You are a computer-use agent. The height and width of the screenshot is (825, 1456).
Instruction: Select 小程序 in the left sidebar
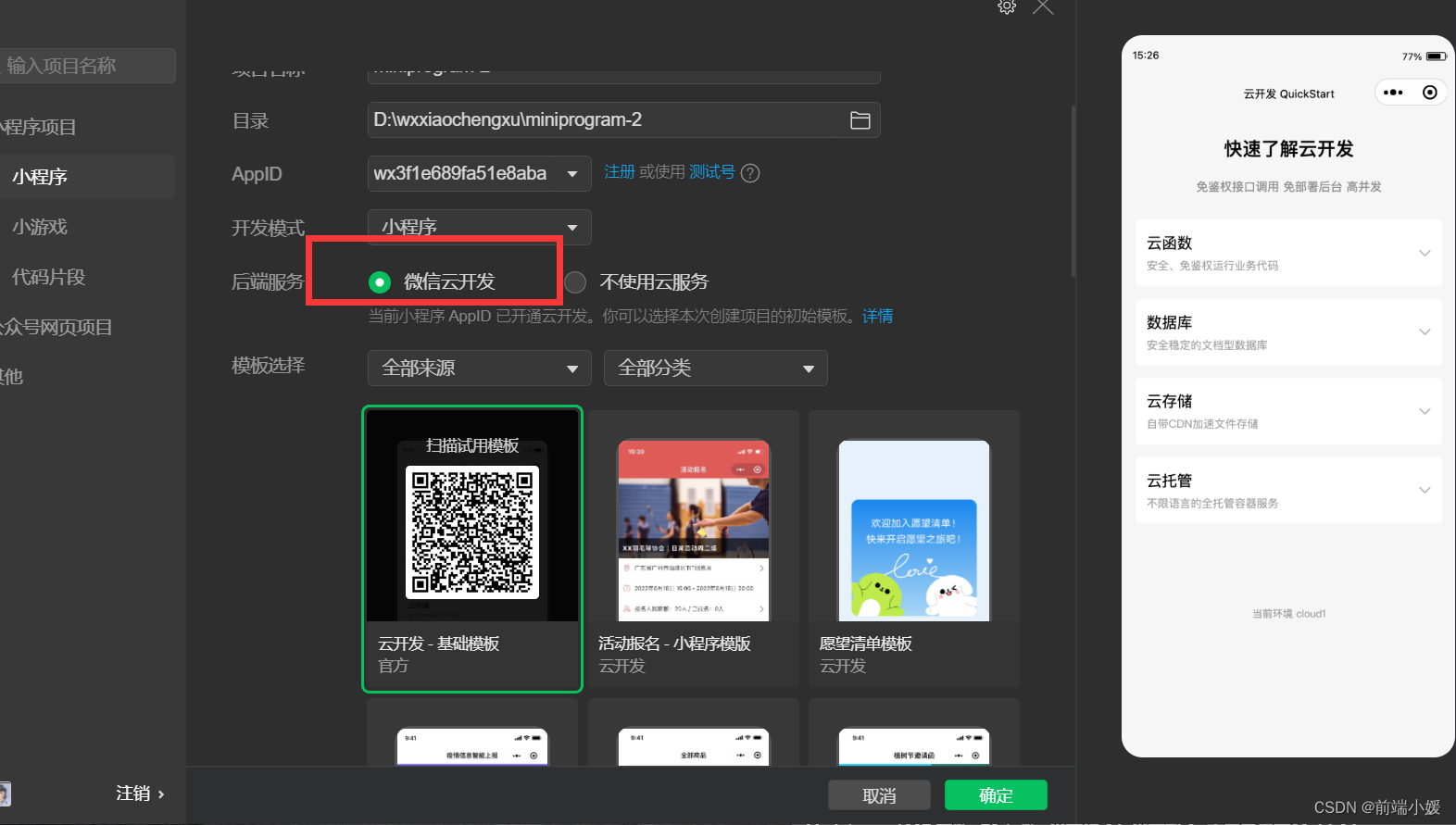coord(87,177)
